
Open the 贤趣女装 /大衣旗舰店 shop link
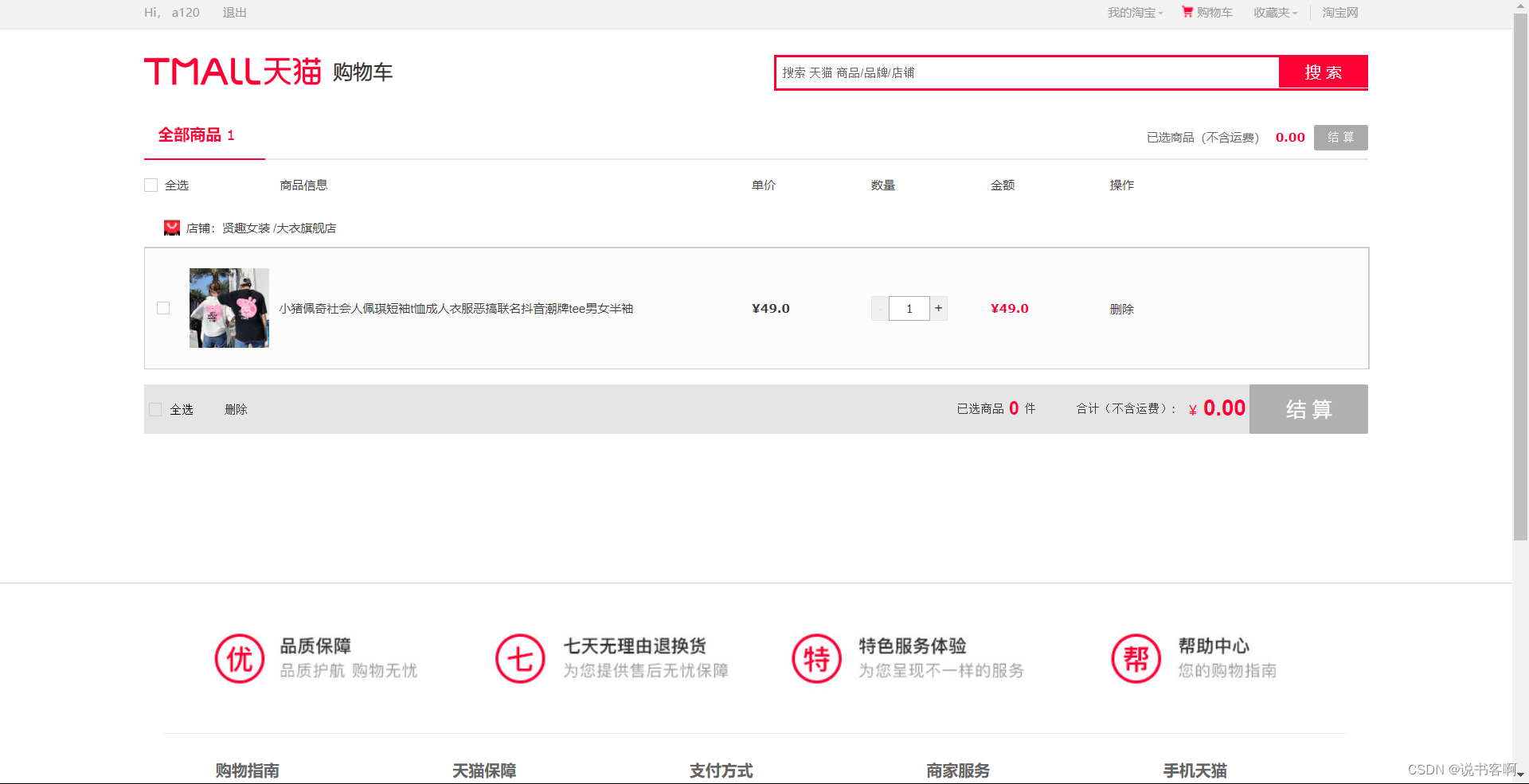click(x=279, y=228)
